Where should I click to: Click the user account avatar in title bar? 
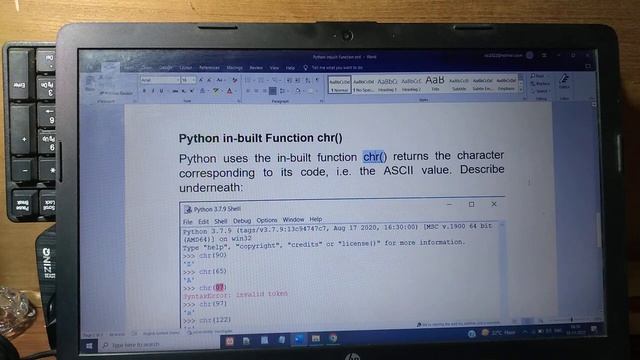[530, 56]
